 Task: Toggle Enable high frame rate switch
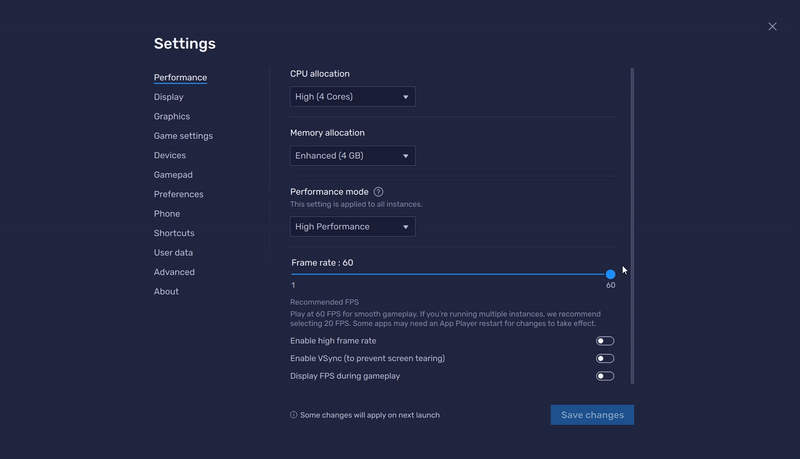(605, 341)
